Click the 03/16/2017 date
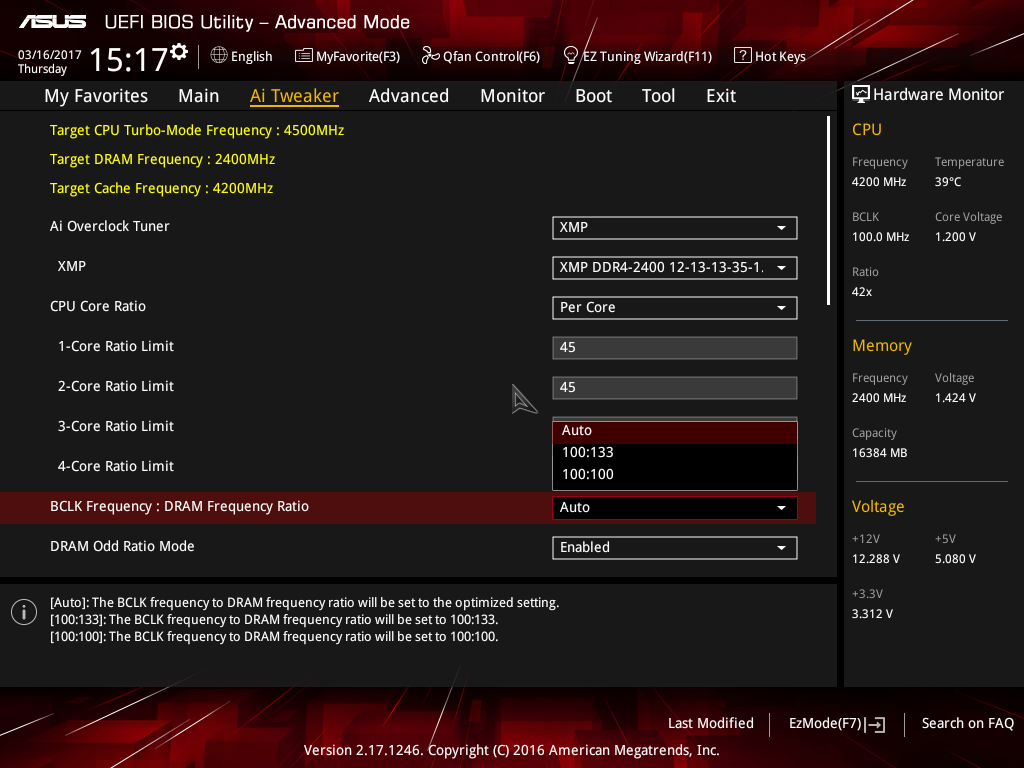The image size is (1024, 768). pos(50,55)
